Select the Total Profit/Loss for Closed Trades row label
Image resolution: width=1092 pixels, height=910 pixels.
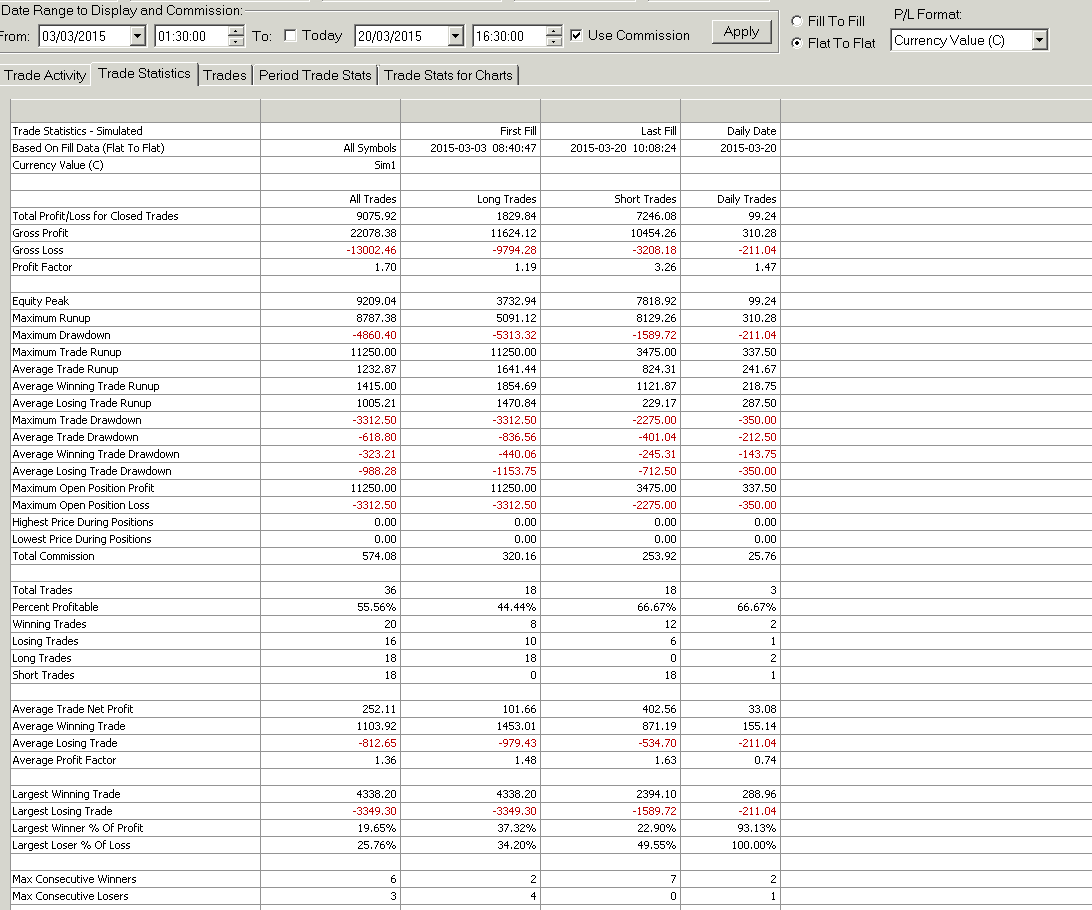coord(95,216)
